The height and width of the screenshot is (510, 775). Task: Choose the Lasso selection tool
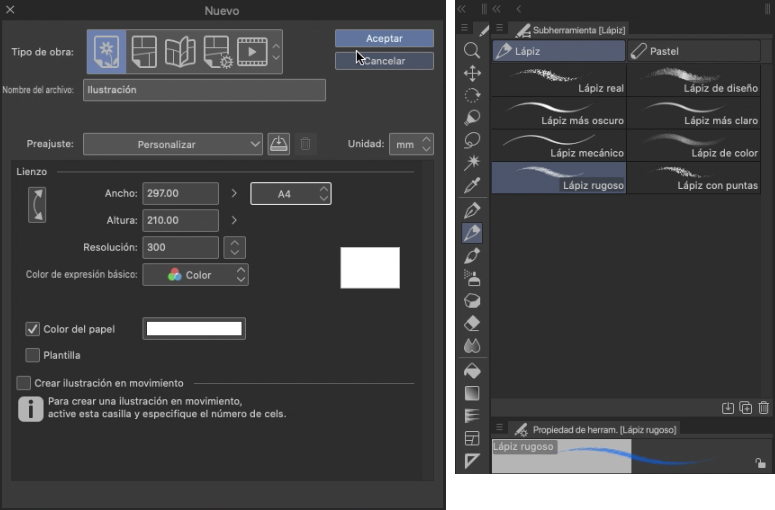coord(472,139)
